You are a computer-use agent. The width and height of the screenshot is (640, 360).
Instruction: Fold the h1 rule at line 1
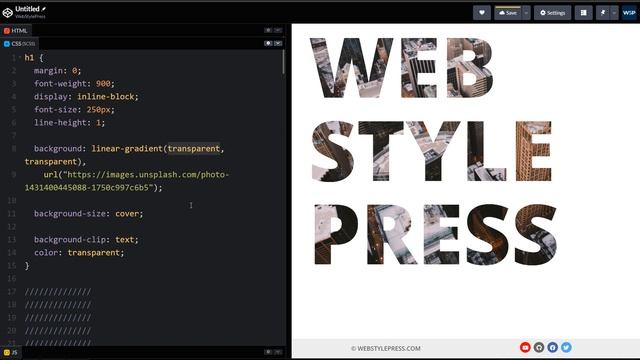pos(20,58)
